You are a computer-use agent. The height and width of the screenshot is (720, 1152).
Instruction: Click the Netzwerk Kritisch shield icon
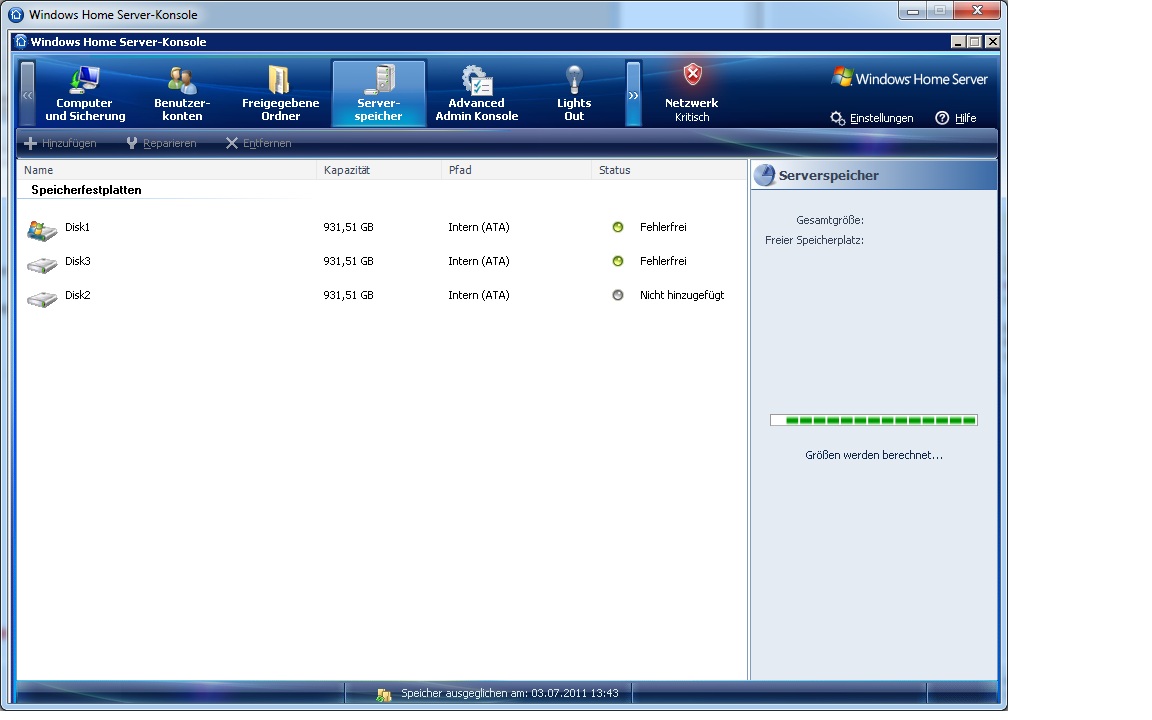click(692, 74)
